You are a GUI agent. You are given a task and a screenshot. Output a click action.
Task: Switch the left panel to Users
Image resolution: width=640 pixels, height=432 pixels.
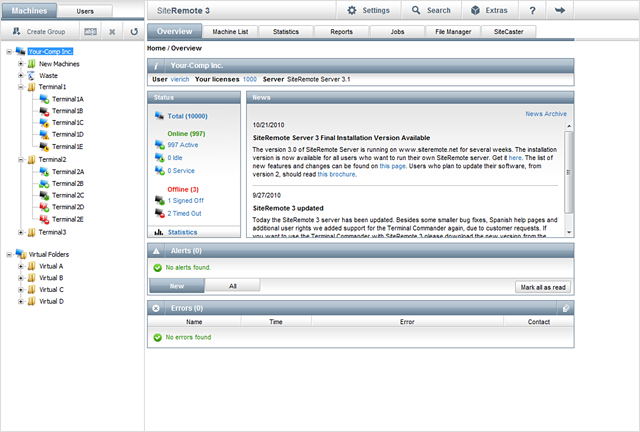pos(86,10)
